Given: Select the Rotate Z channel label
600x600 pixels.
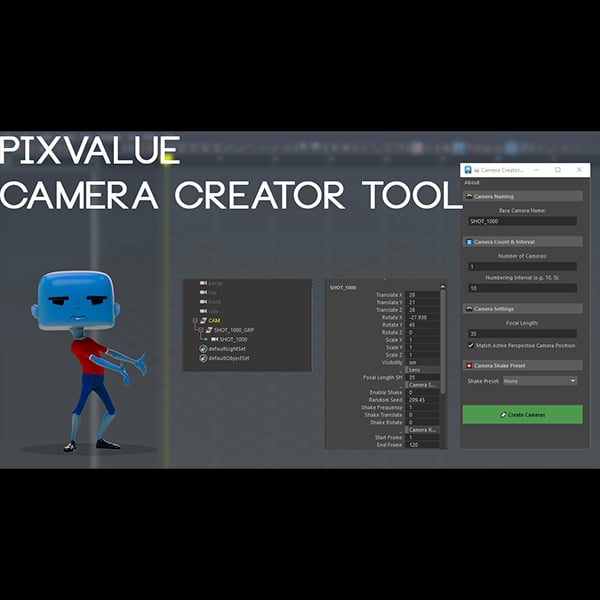Looking at the screenshot, I should pyautogui.click(x=392, y=333).
